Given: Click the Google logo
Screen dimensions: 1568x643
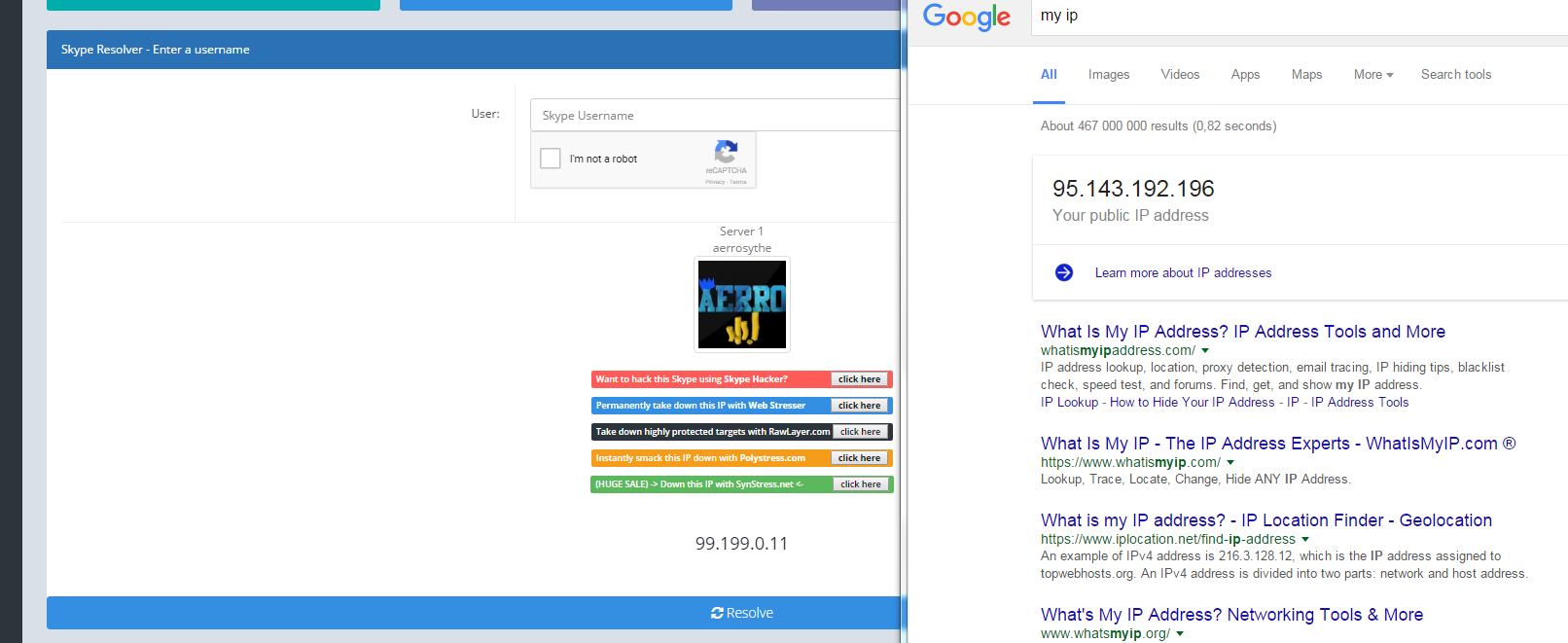Looking at the screenshot, I should coord(966,17).
